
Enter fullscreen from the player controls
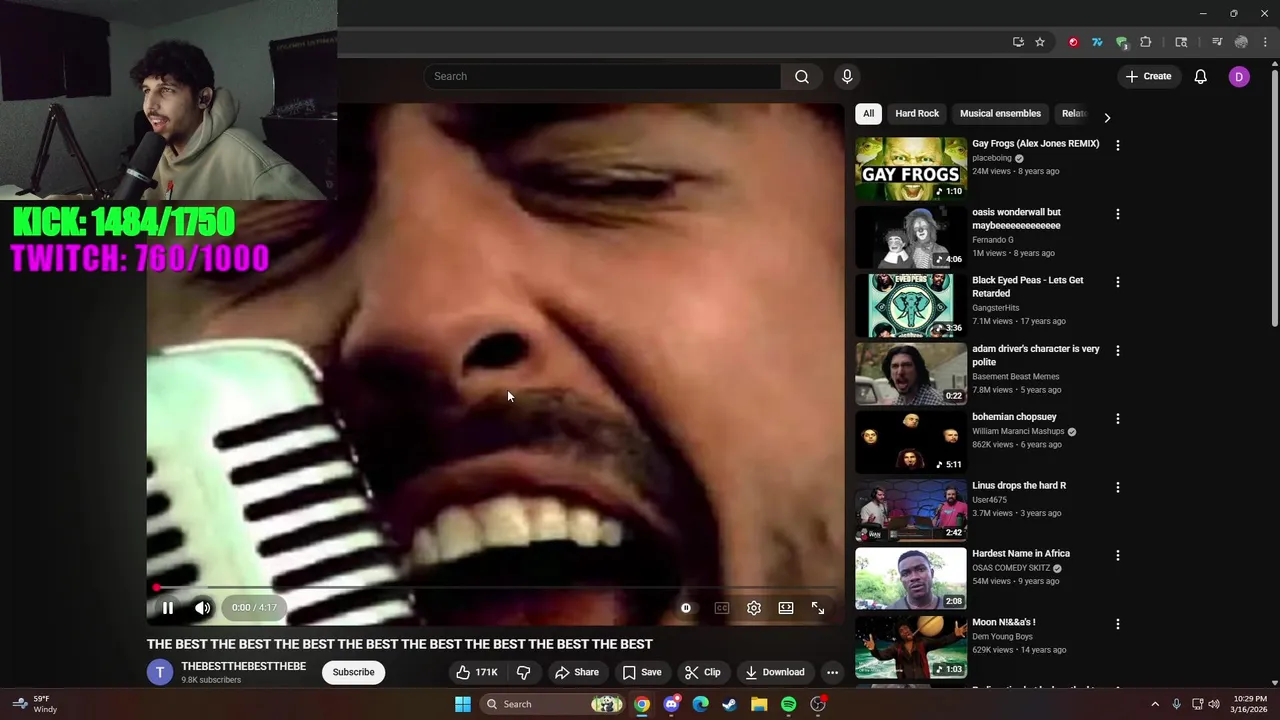pyautogui.click(x=818, y=608)
